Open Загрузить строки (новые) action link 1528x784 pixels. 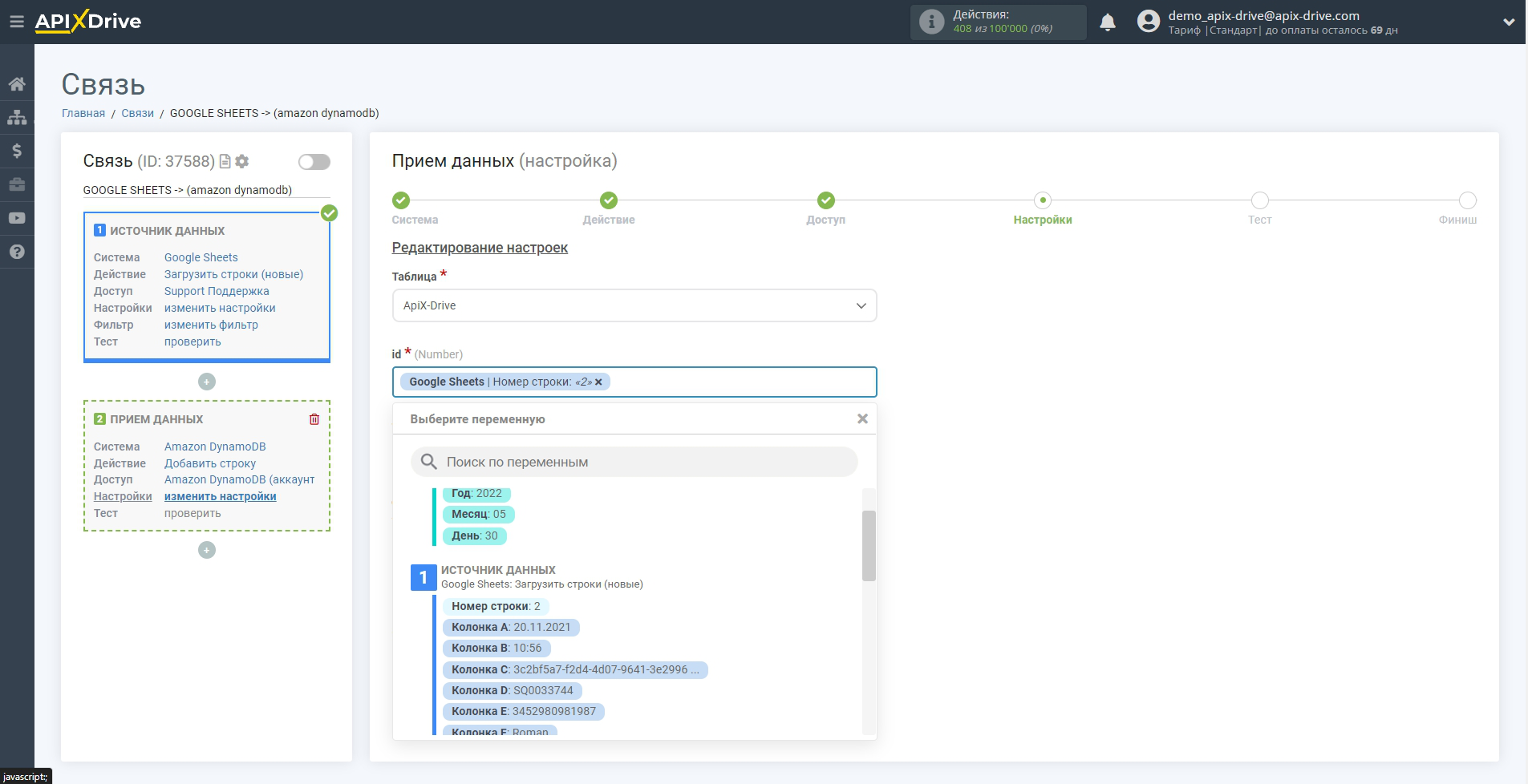click(234, 274)
